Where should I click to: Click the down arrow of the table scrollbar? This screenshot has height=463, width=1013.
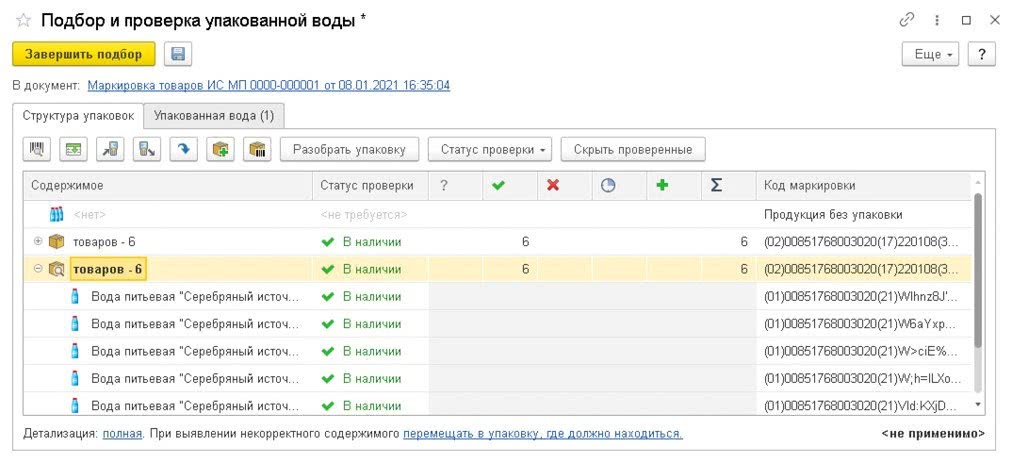click(978, 405)
